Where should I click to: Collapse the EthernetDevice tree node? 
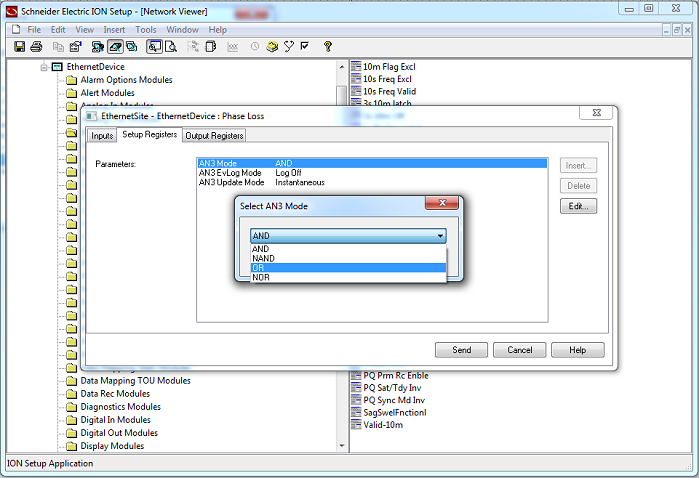tap(44, 67)
